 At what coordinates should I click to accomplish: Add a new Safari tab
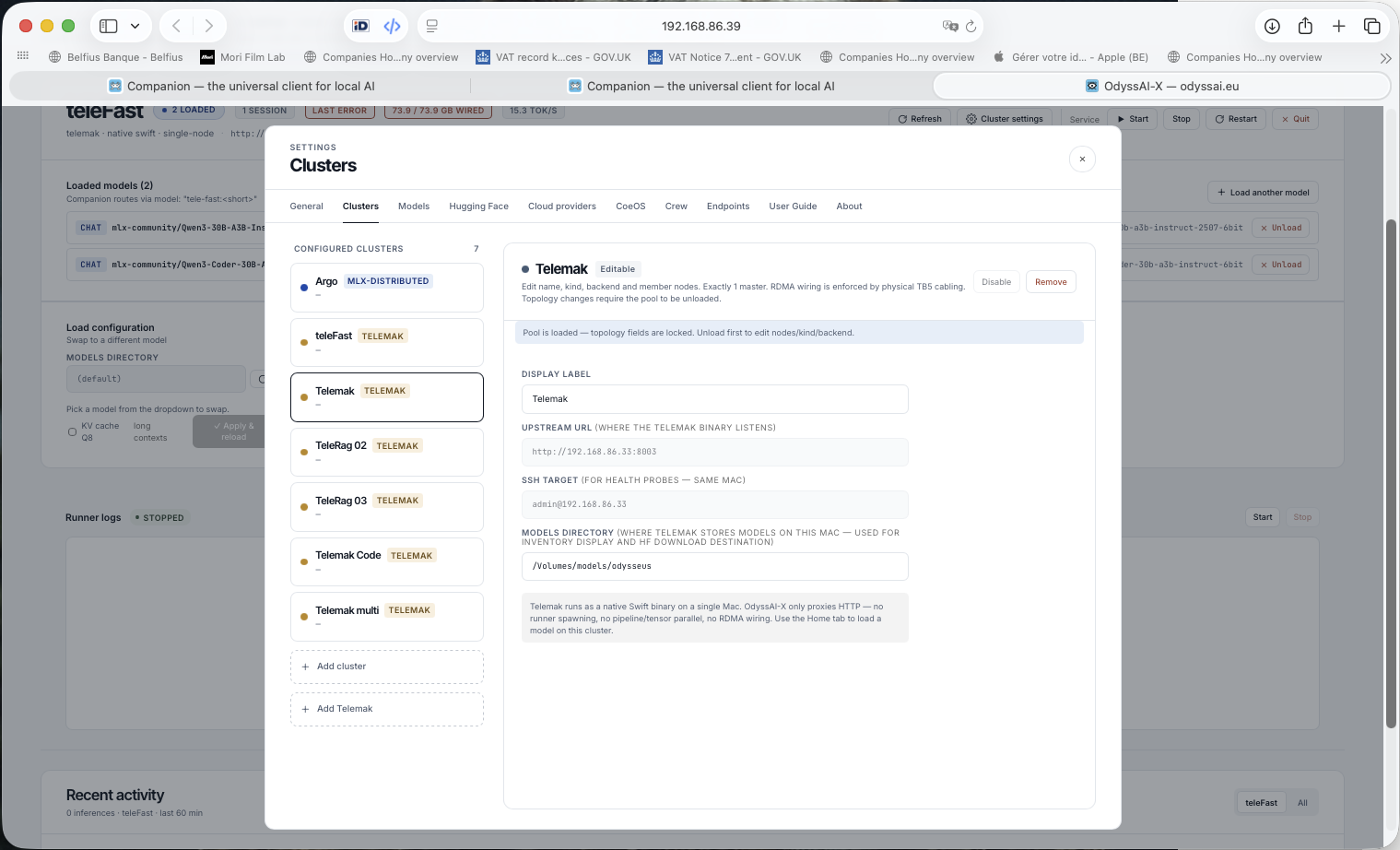click(1338, 26)
